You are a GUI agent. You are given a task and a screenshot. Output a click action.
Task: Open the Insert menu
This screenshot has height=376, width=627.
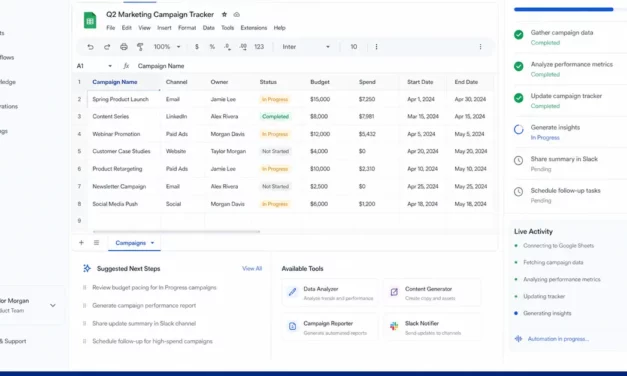(x=164, y=28)
